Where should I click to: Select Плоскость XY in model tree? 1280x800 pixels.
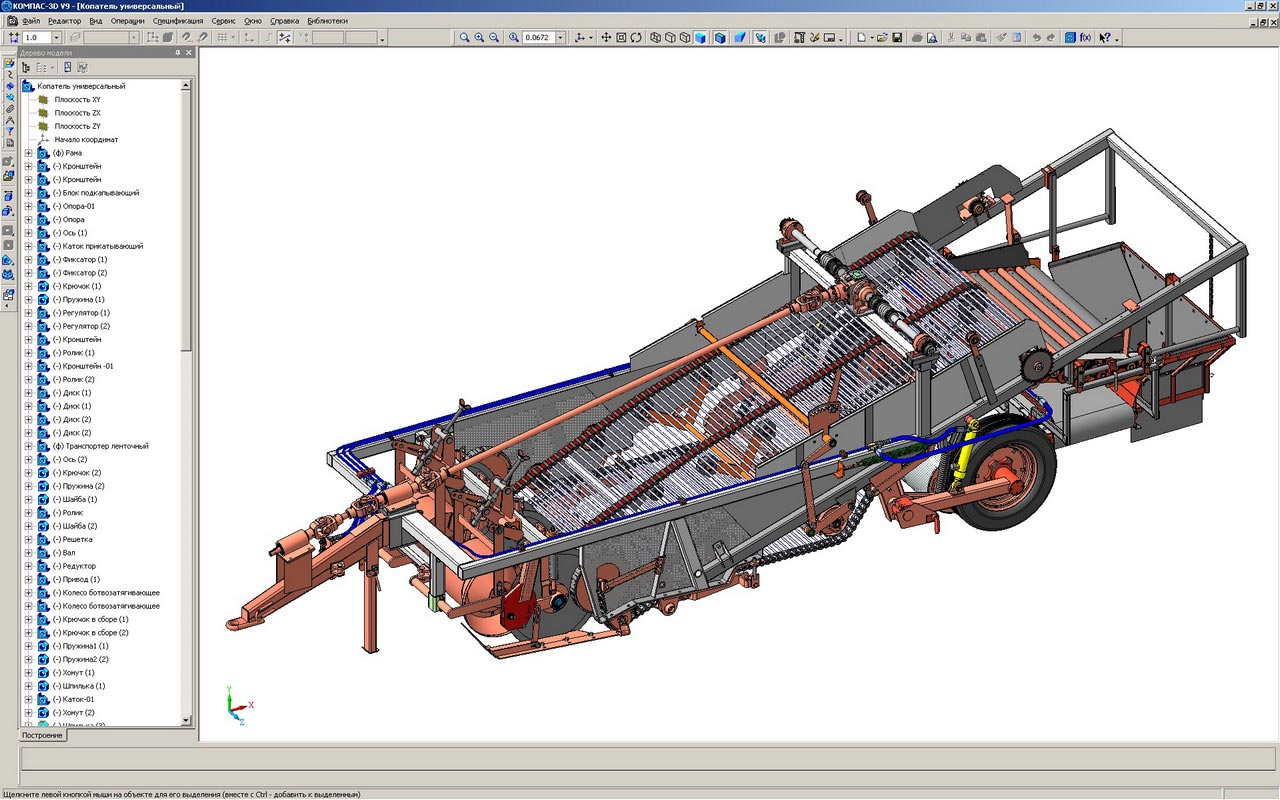click(x=77, y=100)
